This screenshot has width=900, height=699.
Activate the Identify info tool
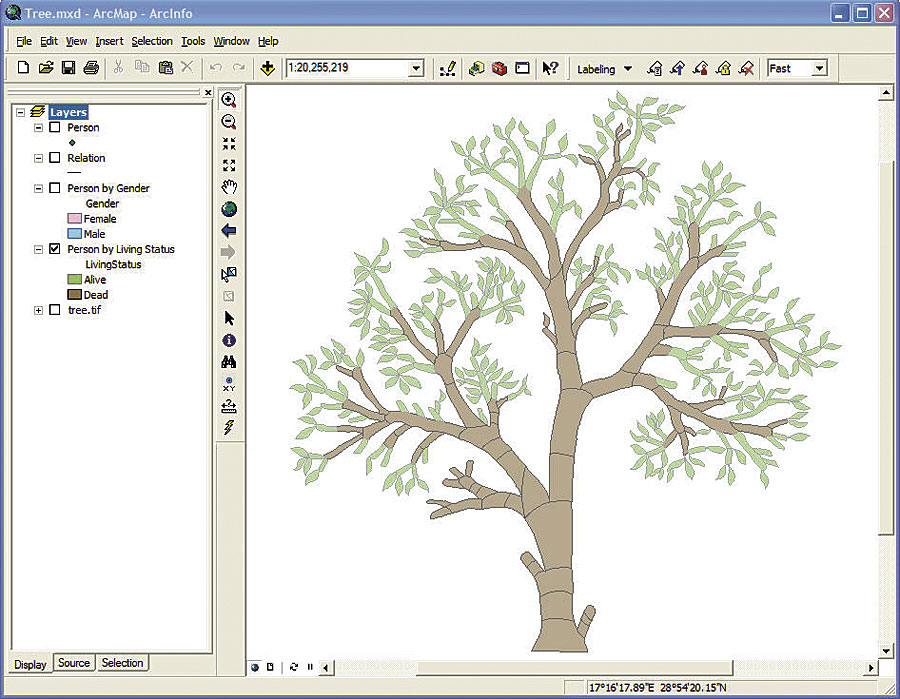[x=229, y=340]
